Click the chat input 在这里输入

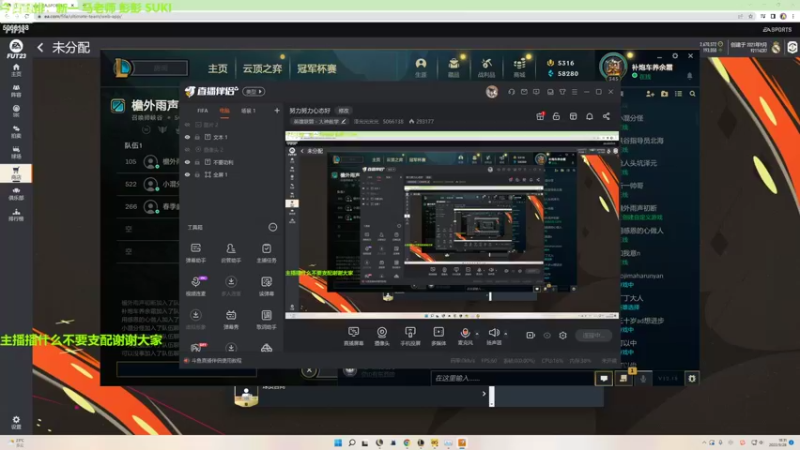tap(511, 378)
